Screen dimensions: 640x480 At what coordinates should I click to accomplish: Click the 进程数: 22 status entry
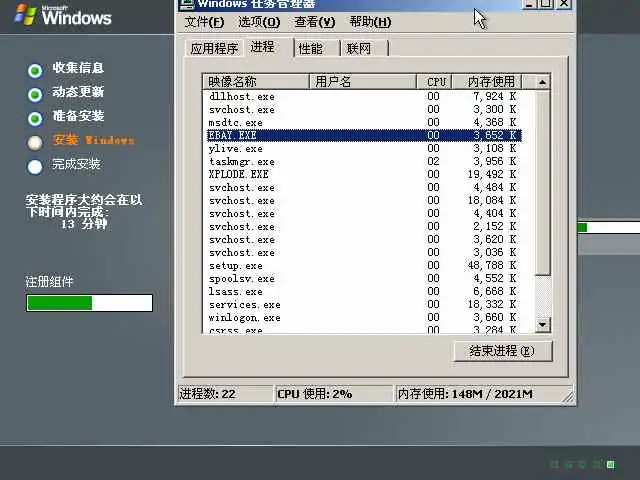point(225,394)
